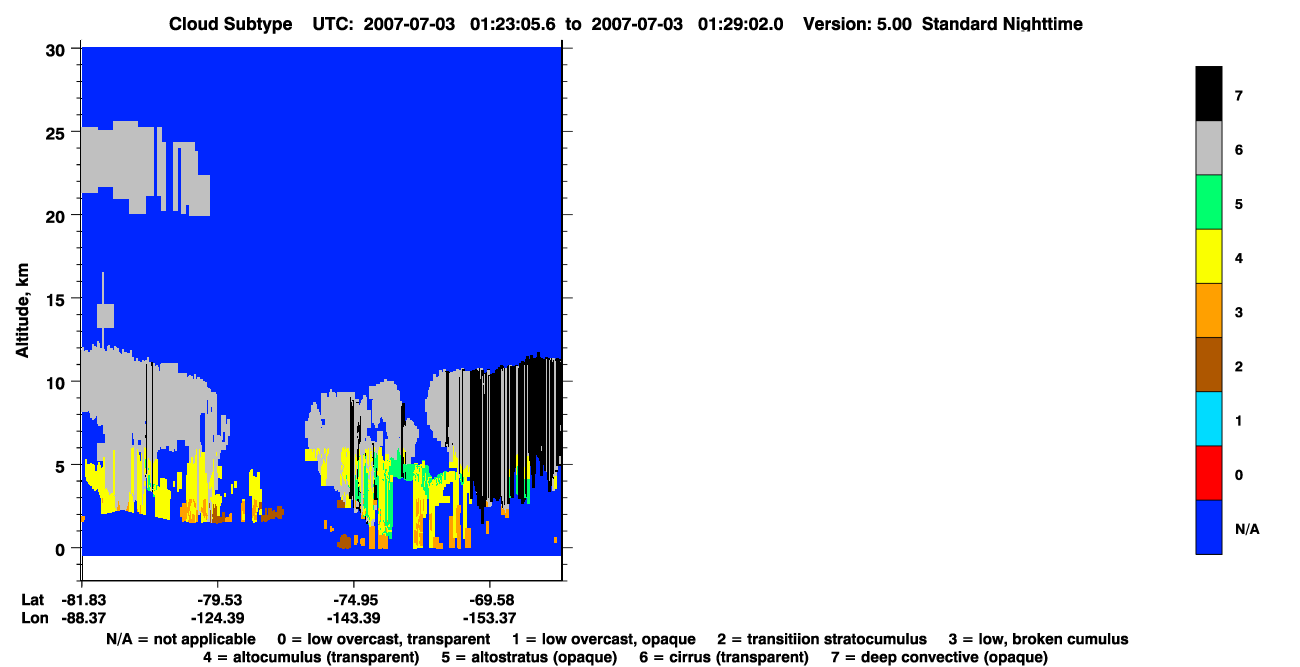Click legend text '4 = altocumulus (transparent)'
Viewport: 1300px width, 667px height.
click(x=311, y=658)
